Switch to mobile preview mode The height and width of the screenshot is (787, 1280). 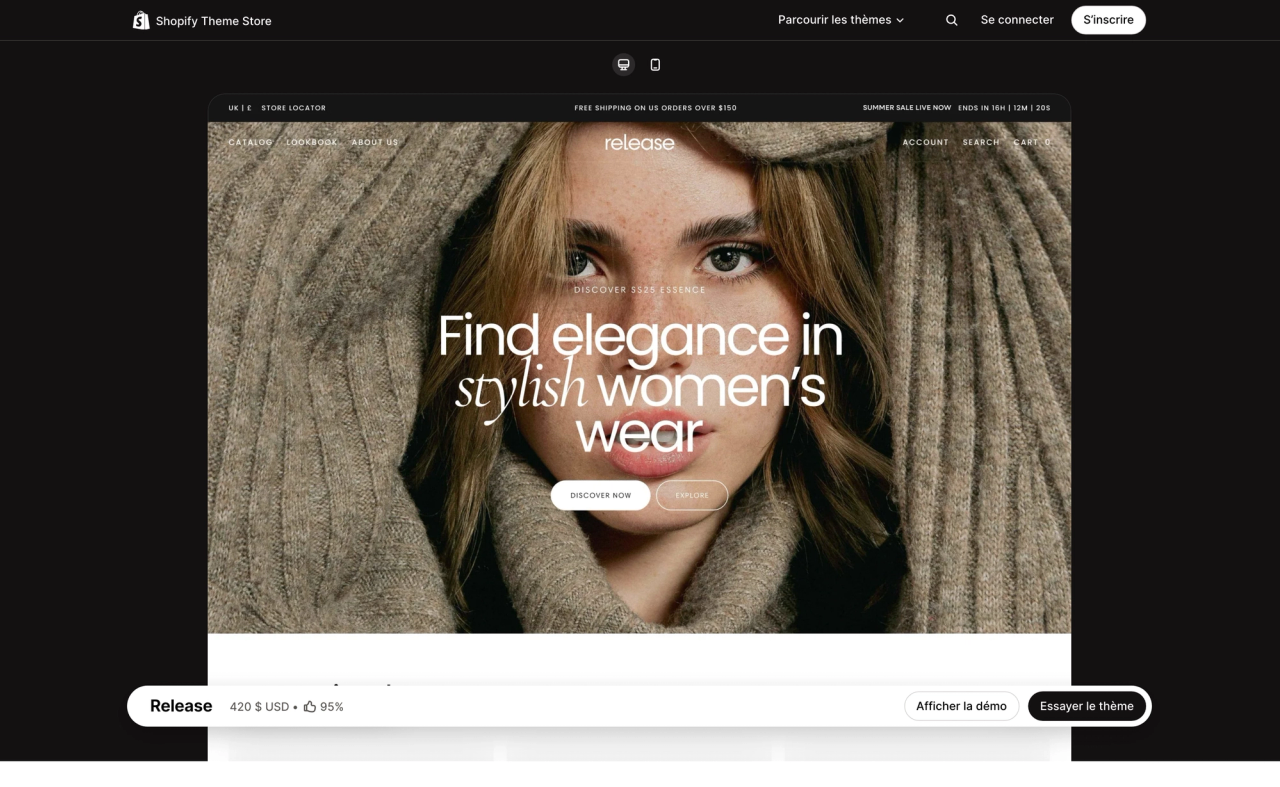pyautogui.click(x=655, y=65)
